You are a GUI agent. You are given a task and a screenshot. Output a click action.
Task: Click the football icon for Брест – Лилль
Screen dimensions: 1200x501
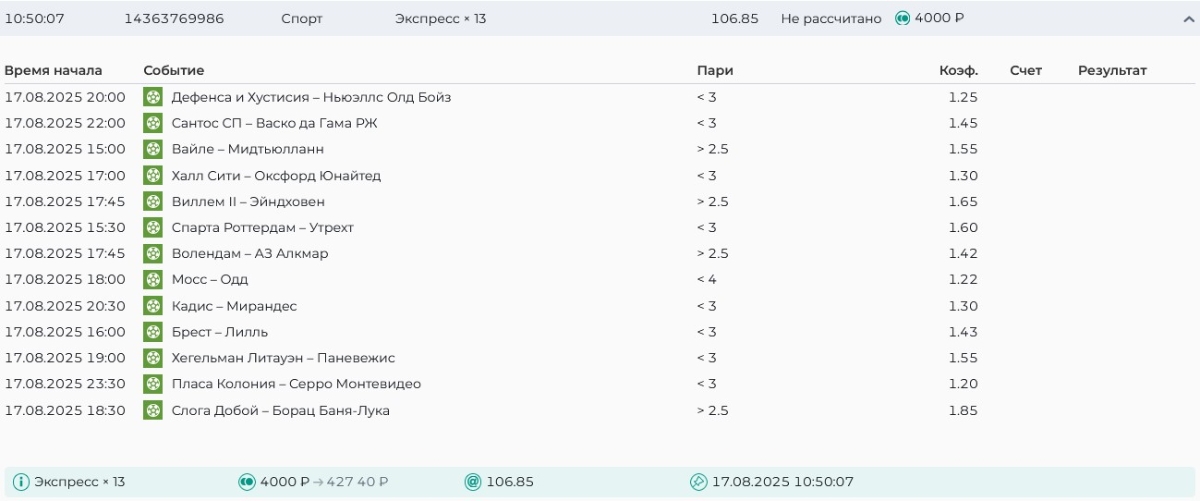[x=153, y=332]
